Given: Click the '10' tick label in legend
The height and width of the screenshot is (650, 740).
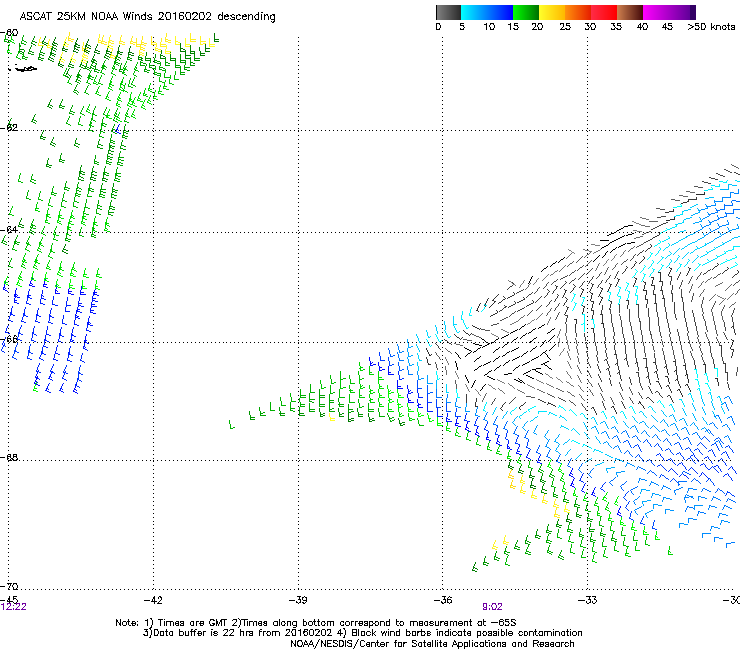Looking at the screenshot, I should (489, 27).
